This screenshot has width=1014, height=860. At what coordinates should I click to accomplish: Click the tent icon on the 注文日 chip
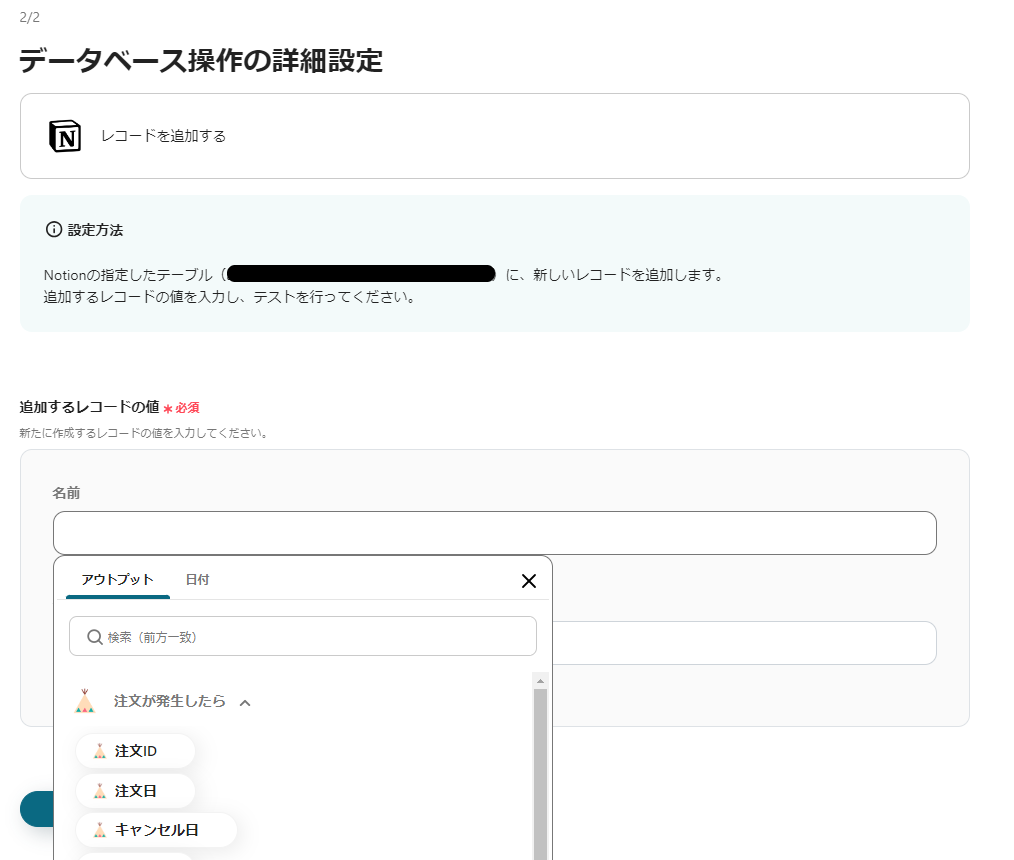(x=100, y=791)
